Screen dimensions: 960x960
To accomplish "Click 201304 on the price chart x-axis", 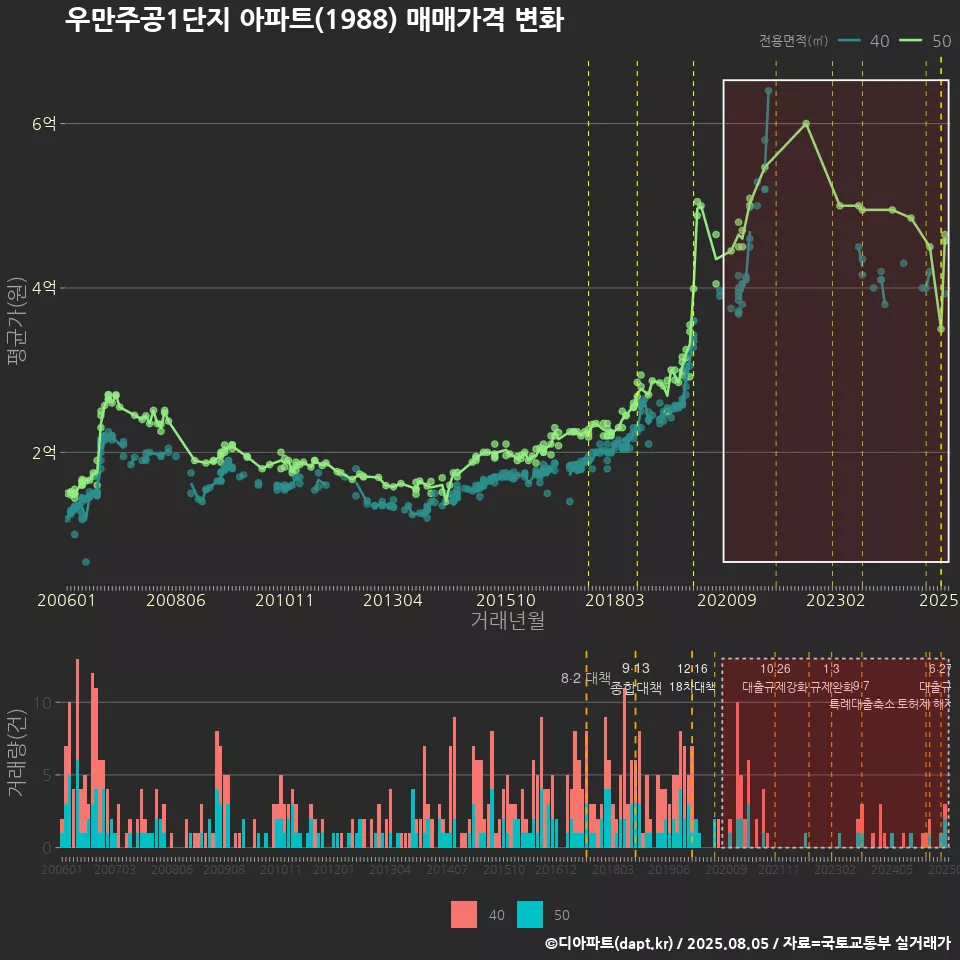I will click(392, 600).
